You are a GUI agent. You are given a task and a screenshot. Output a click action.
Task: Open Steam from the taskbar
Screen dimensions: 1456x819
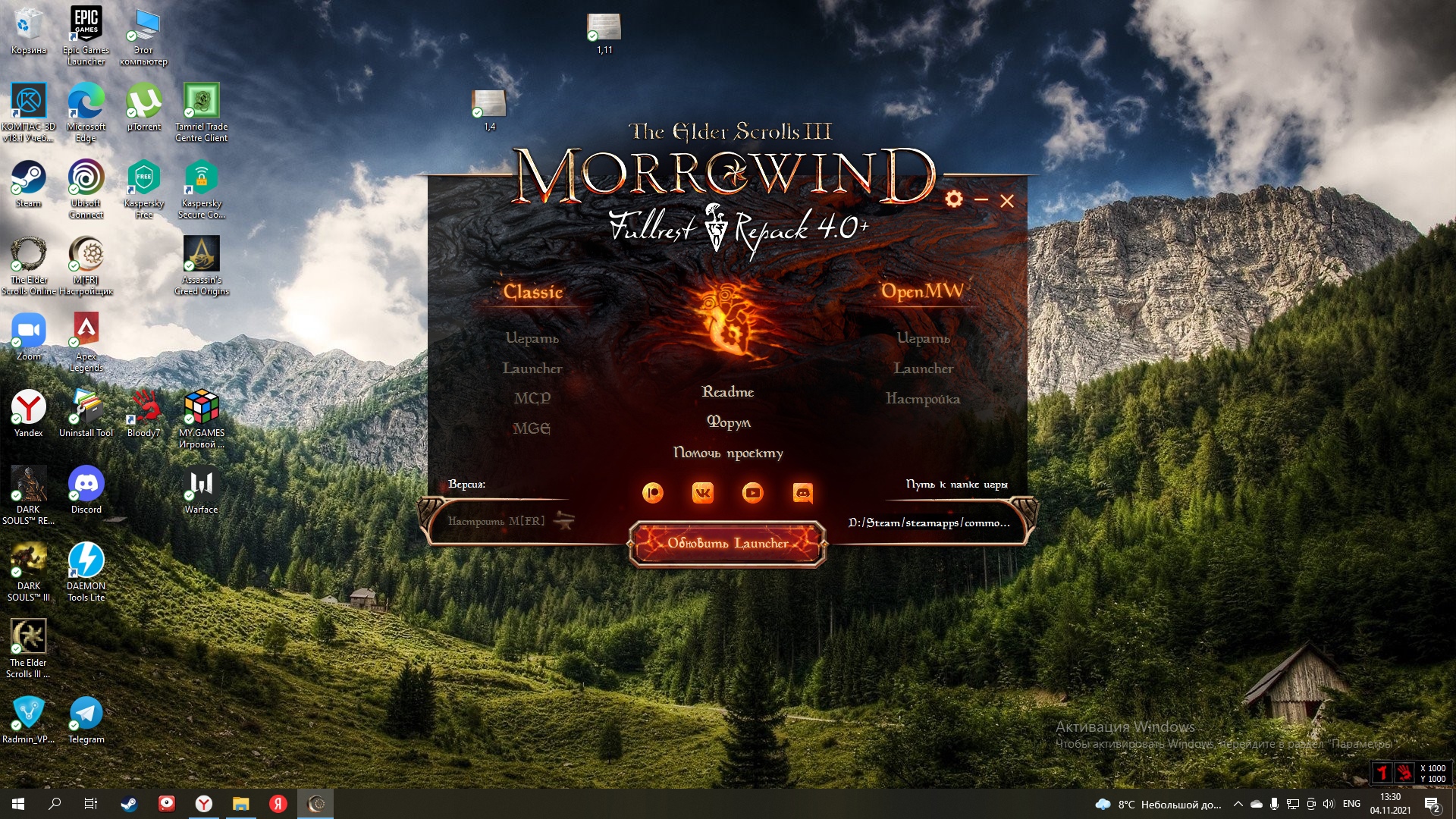pyautogui.click(x=130, y=804)
